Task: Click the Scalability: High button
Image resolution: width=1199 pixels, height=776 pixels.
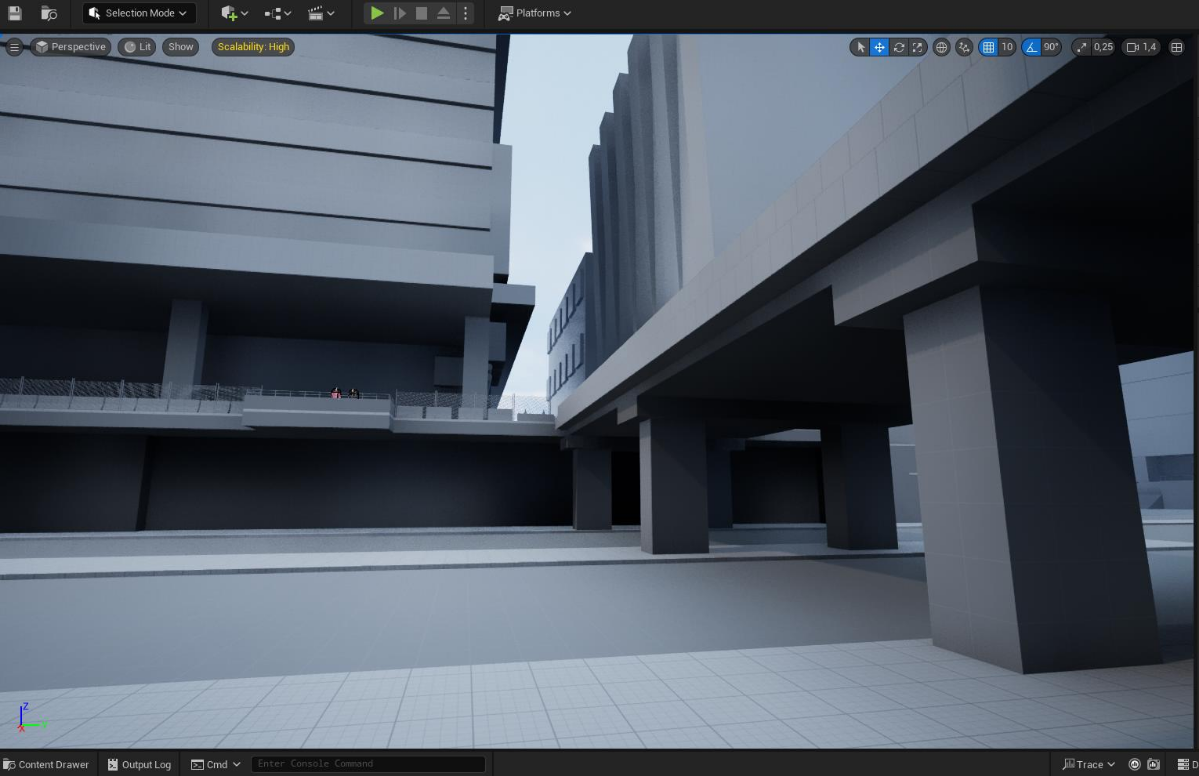Action: click(252, 46)
